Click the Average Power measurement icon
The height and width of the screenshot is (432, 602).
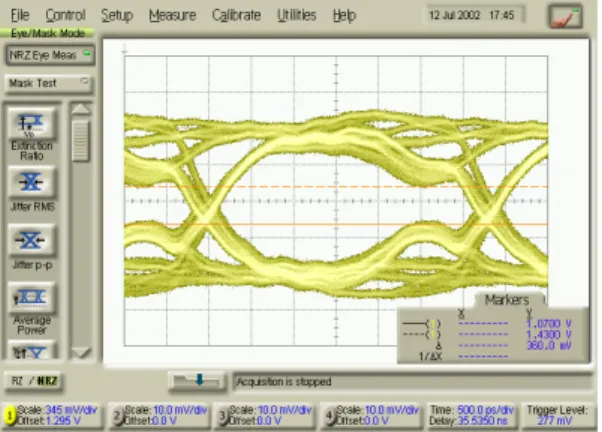pyautogui.click(x=32, y=298)
